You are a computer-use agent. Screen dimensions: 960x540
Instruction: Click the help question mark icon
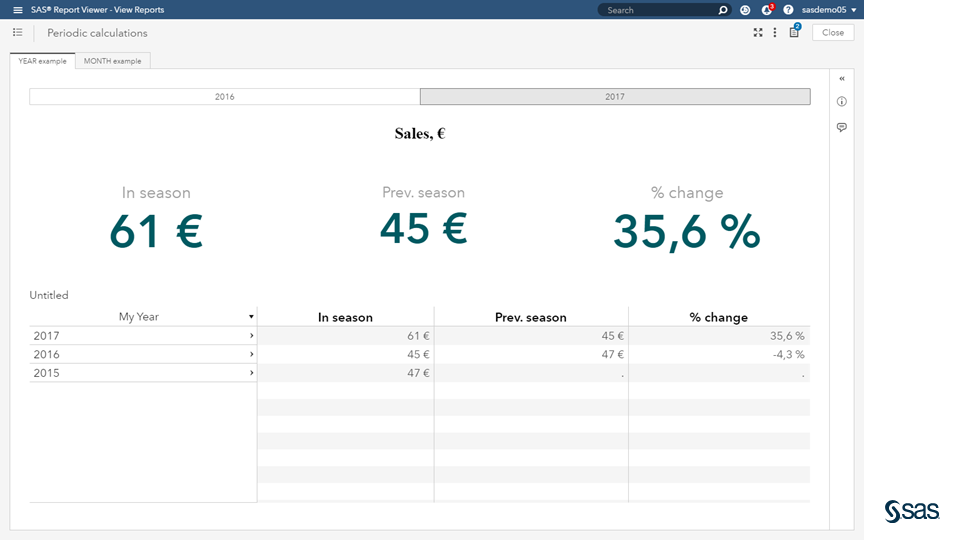click(x=788, y=10)
